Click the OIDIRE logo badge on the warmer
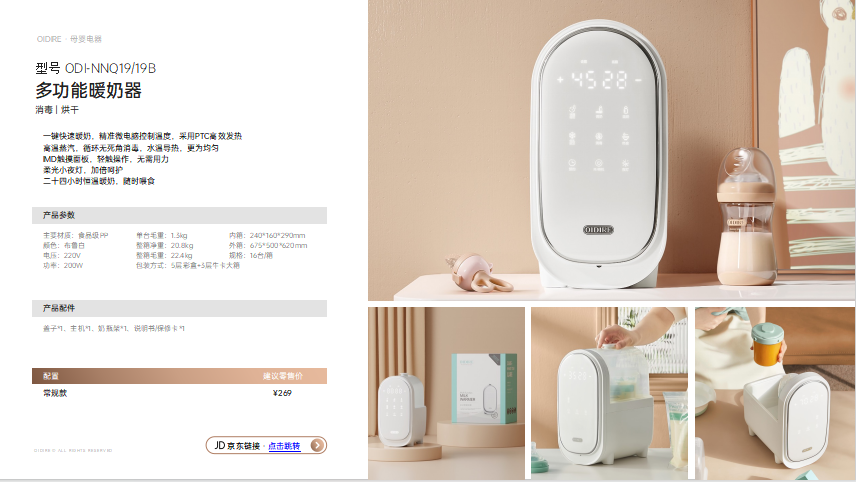 point(598,230)
